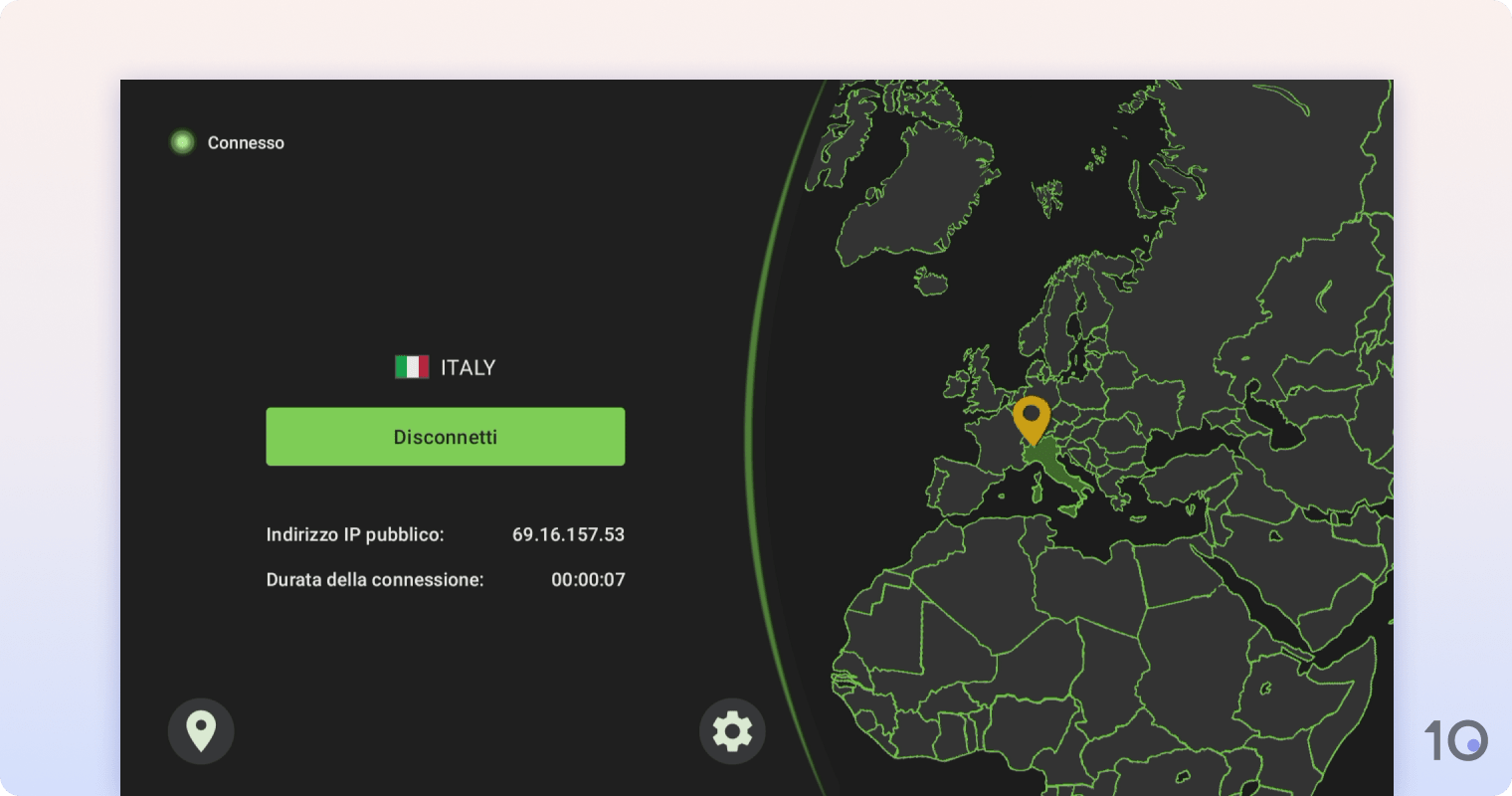Click the green Connesso status indicator
Screen dimensions: 1512x796
182,142
